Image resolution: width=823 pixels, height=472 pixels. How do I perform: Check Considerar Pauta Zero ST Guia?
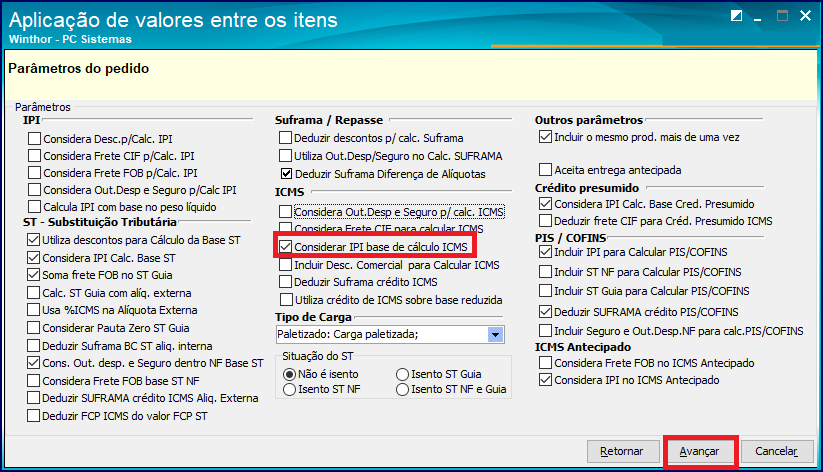pos(34,328)
